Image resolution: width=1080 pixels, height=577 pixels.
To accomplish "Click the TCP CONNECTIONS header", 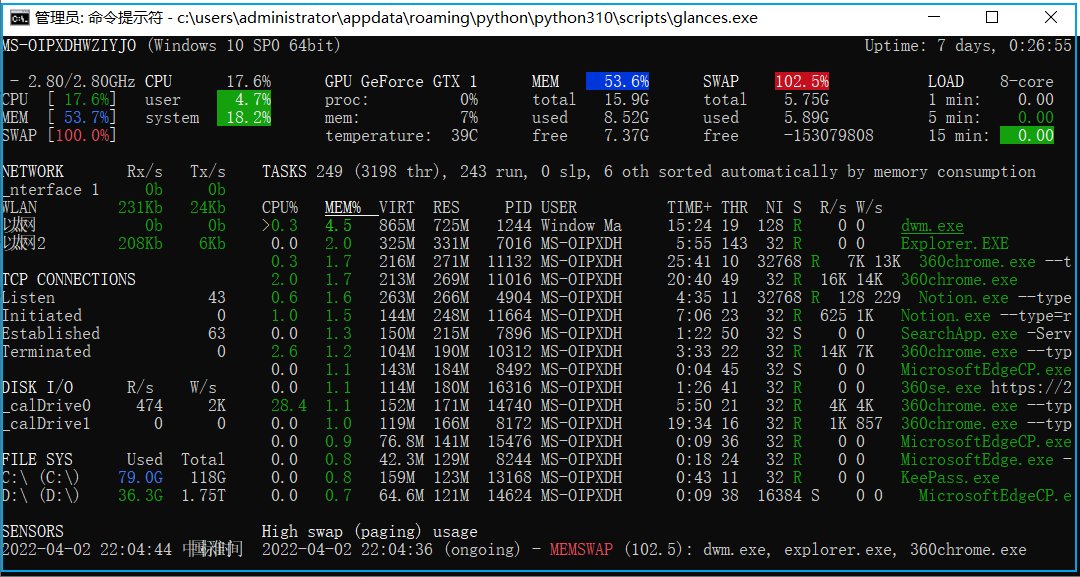I will tap(69, 280).
